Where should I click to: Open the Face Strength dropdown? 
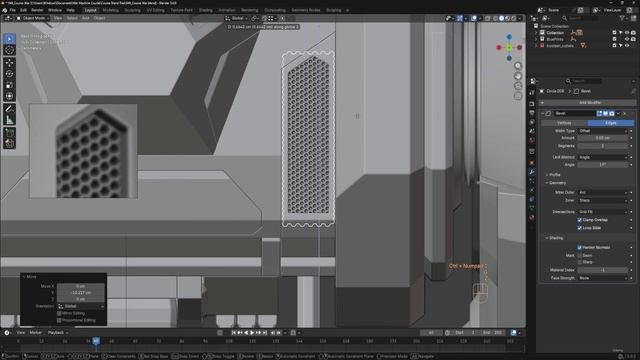[x=603, y=278]
